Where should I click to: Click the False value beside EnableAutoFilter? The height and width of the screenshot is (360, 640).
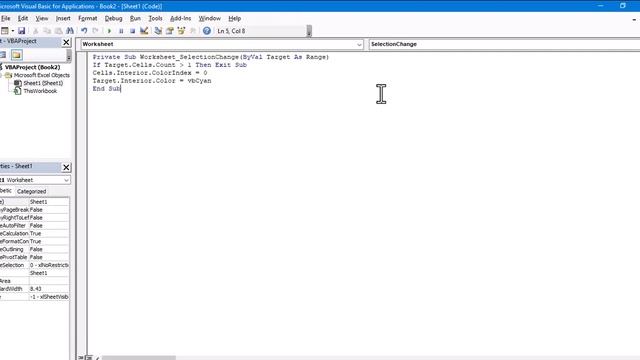(x=49, y=225)
